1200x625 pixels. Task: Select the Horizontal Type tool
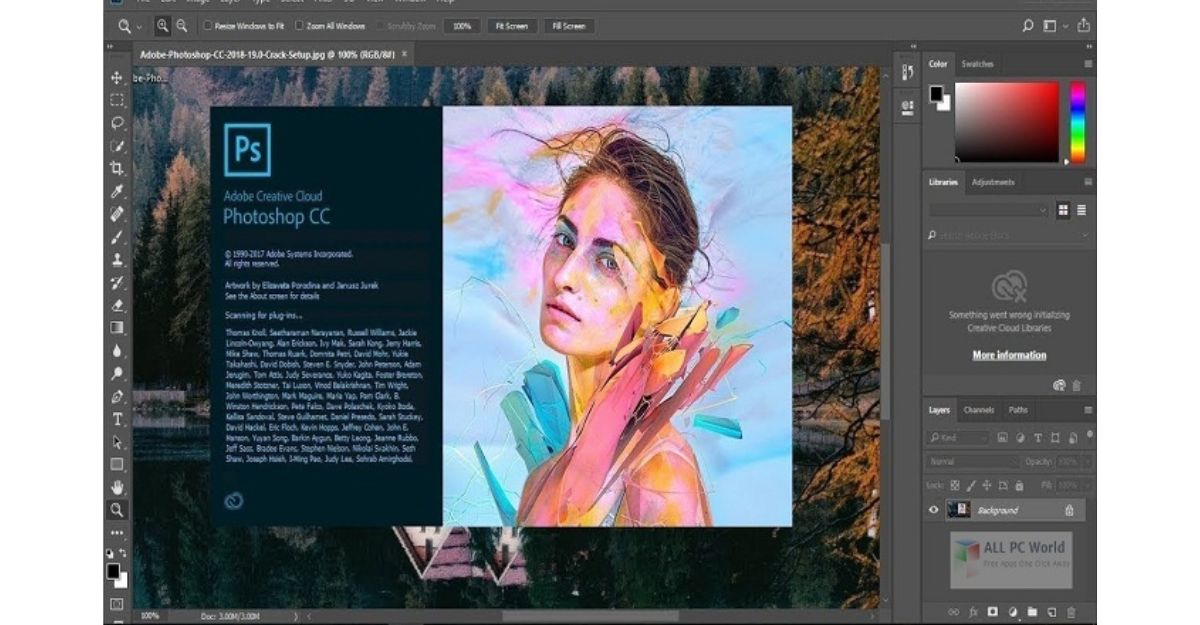[x=117, y=419]
